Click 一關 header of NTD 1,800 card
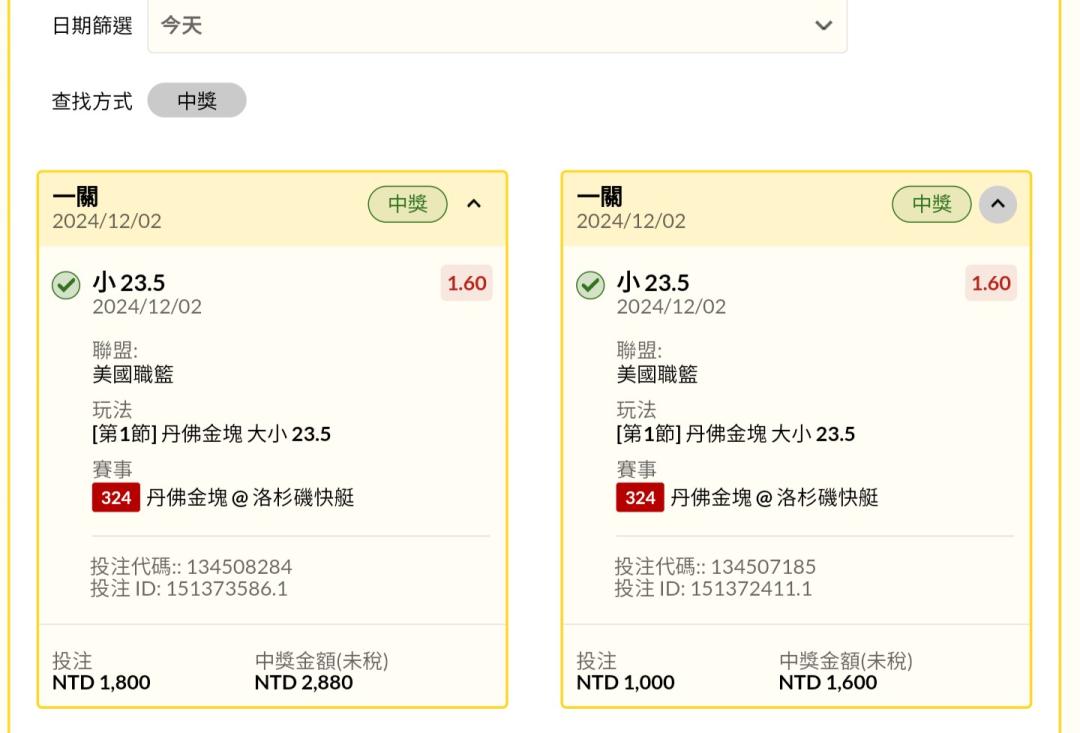Viewport: 1080px width, 733px height. pyautogui.click(x=75, y=196)
